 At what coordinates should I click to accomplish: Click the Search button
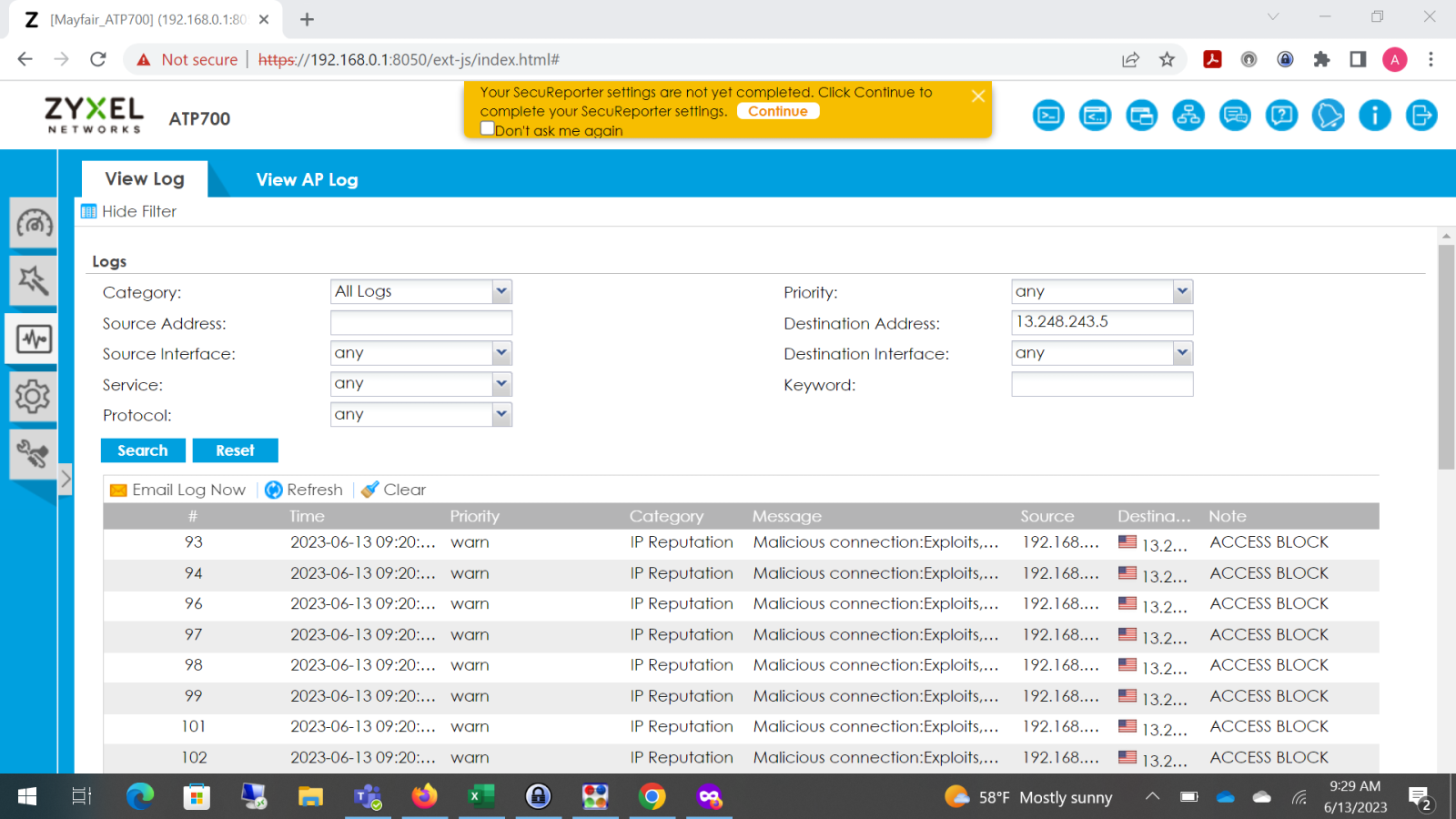(143, 450)
